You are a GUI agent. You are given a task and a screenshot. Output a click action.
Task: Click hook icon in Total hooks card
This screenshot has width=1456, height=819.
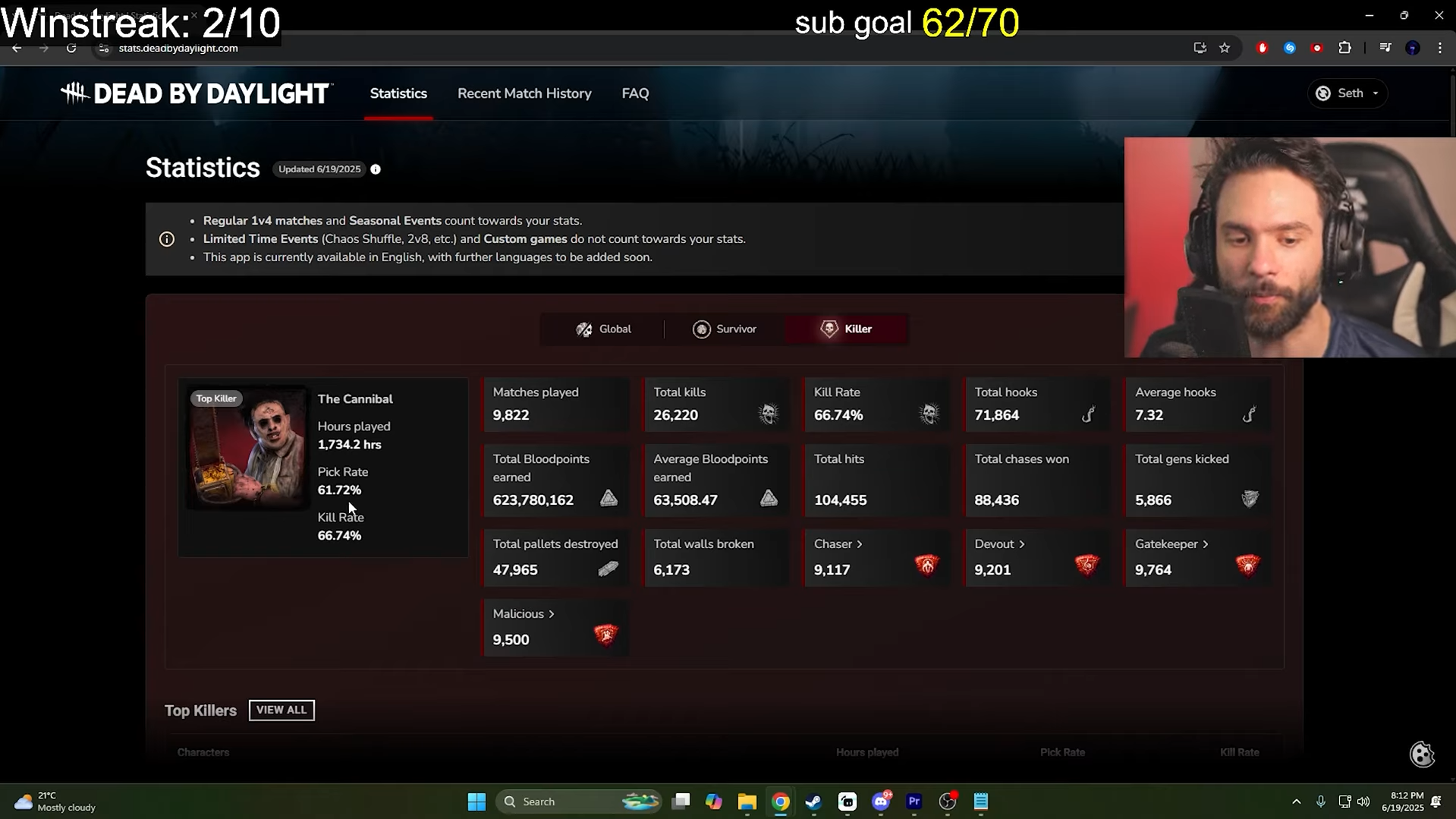1089,414
